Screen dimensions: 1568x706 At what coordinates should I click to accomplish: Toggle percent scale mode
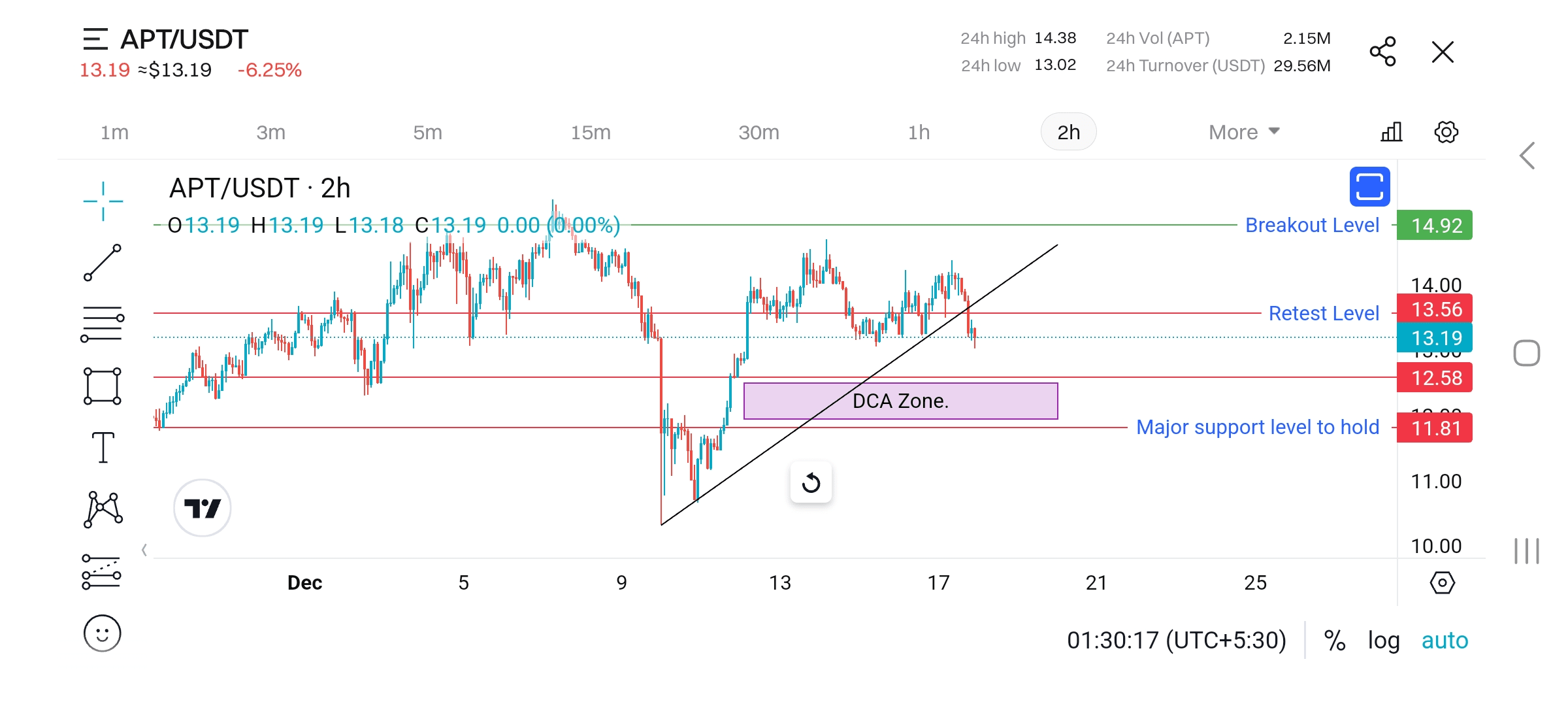pyautogui.click(x=1334, y=641)
